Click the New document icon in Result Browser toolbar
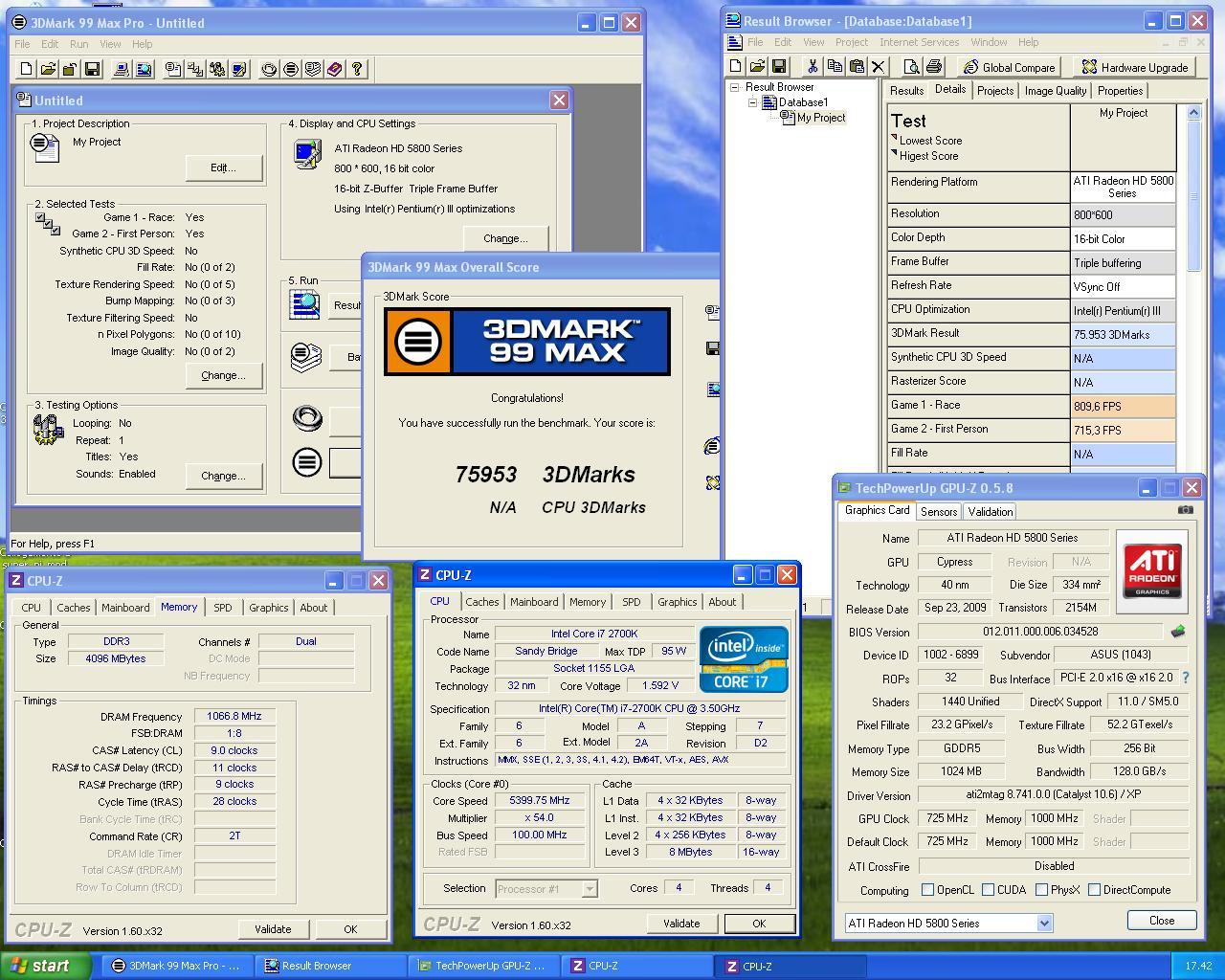 tap(735, 67)
